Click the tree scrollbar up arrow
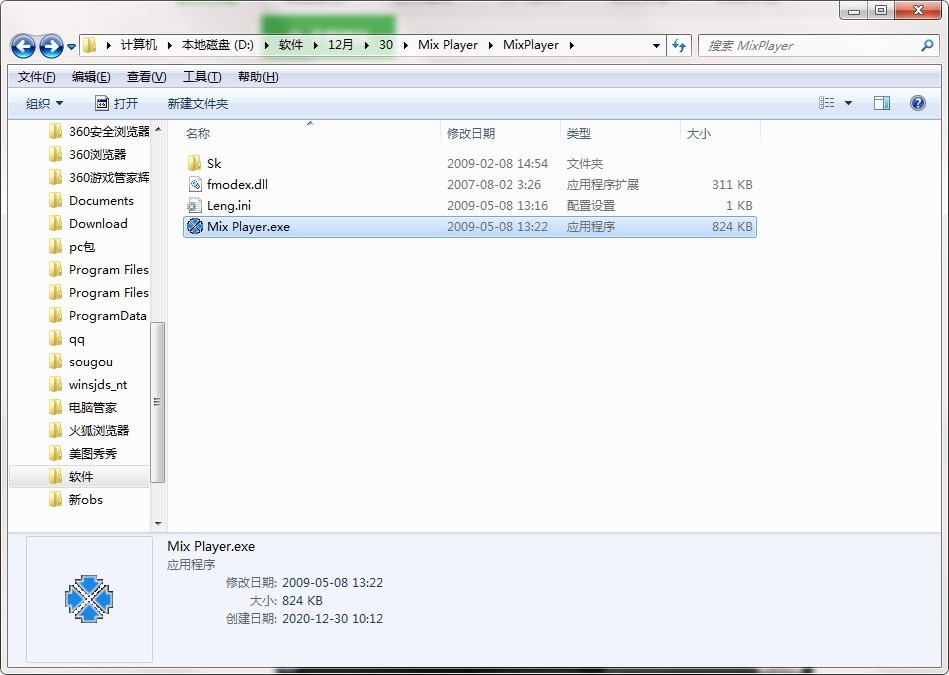The height and width of the screenshot is (675, 949). [158, 129]
